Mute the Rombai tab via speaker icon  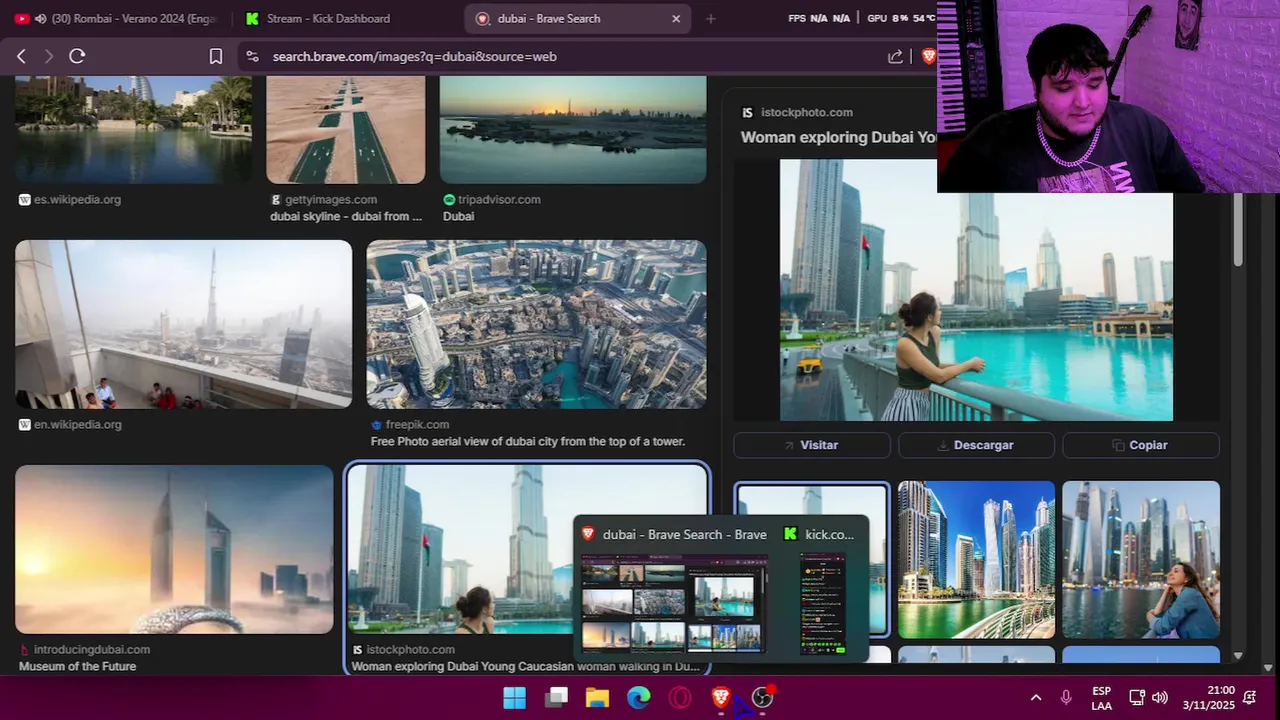pyautogui.click(x=40, y=18)
